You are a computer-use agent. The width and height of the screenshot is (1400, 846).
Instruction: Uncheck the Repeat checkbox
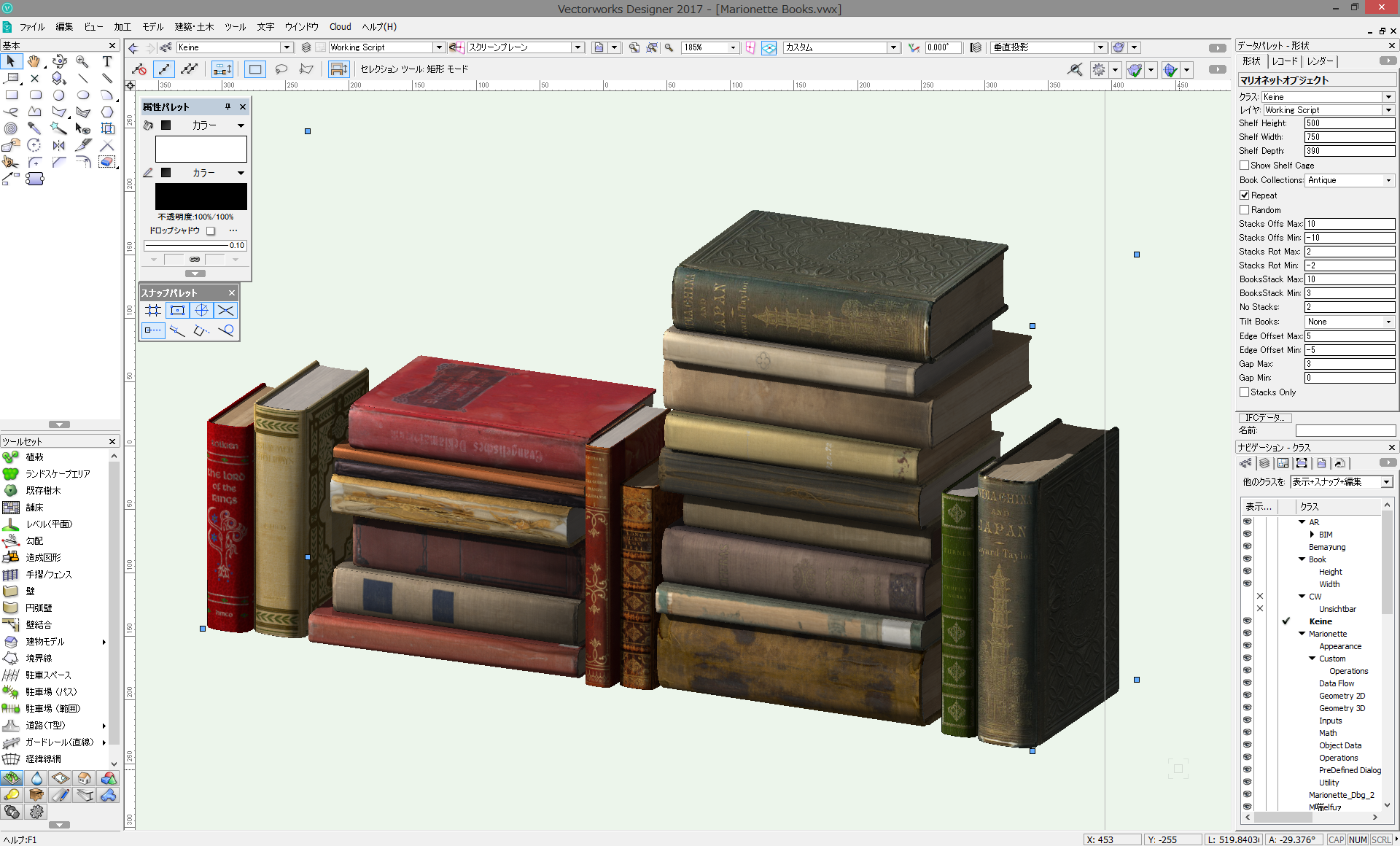click(1245, 195)
